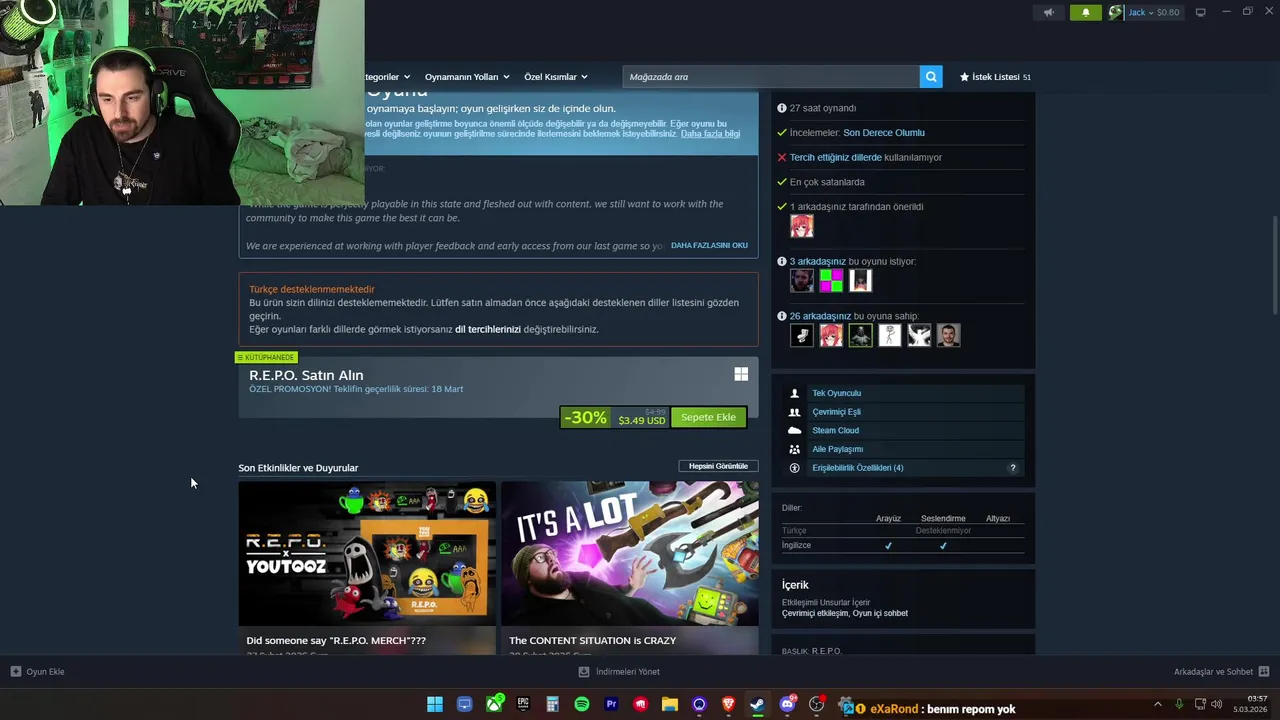Click the Aile Paylaşımı feature link
The height and width of the screenshot is (720, 1280).
837,449
